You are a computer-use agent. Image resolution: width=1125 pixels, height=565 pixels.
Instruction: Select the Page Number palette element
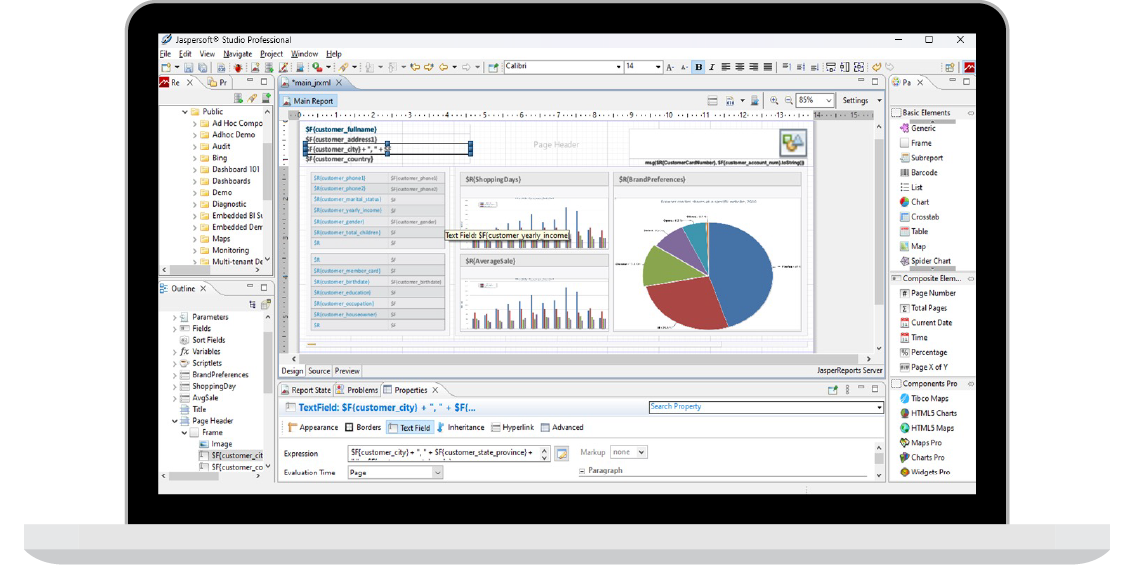(928, 293)
